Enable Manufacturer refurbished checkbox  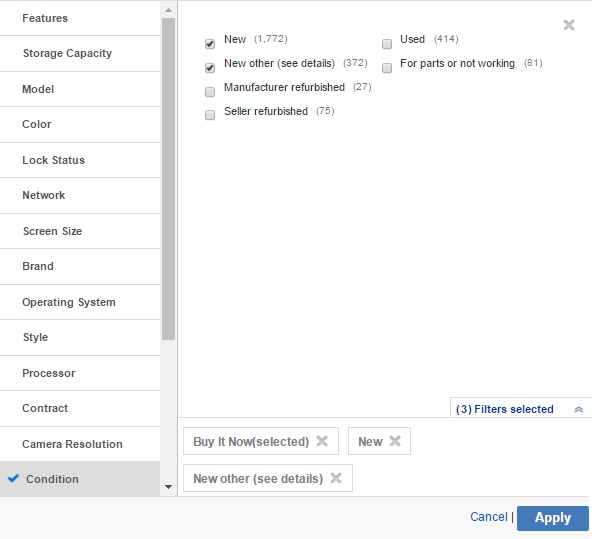210,92
